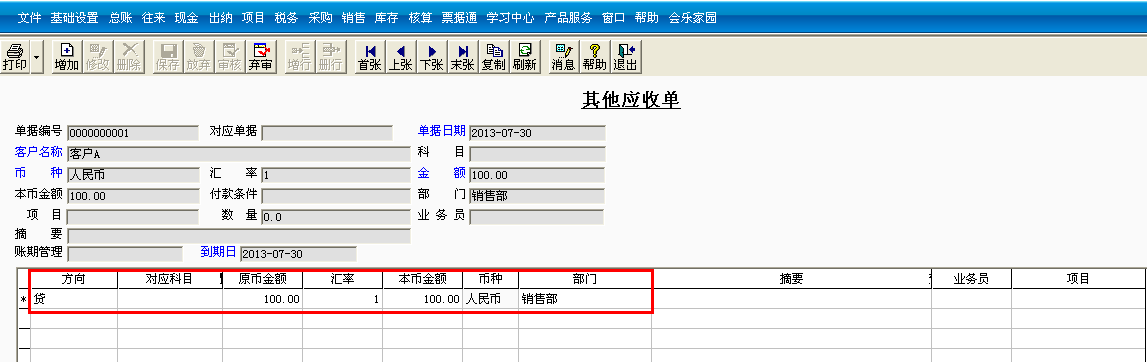Go to next record with 下张
1147x362 pixels.
(x=432, y=56)
